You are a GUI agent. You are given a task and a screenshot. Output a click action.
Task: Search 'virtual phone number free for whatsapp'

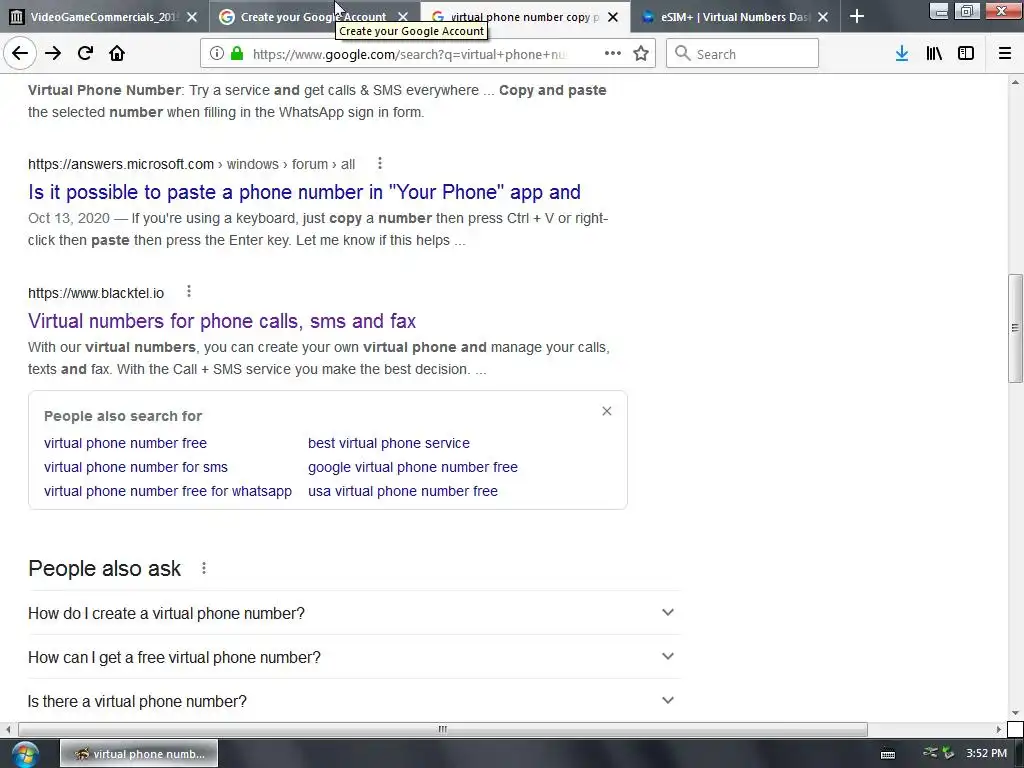(168, 491)
